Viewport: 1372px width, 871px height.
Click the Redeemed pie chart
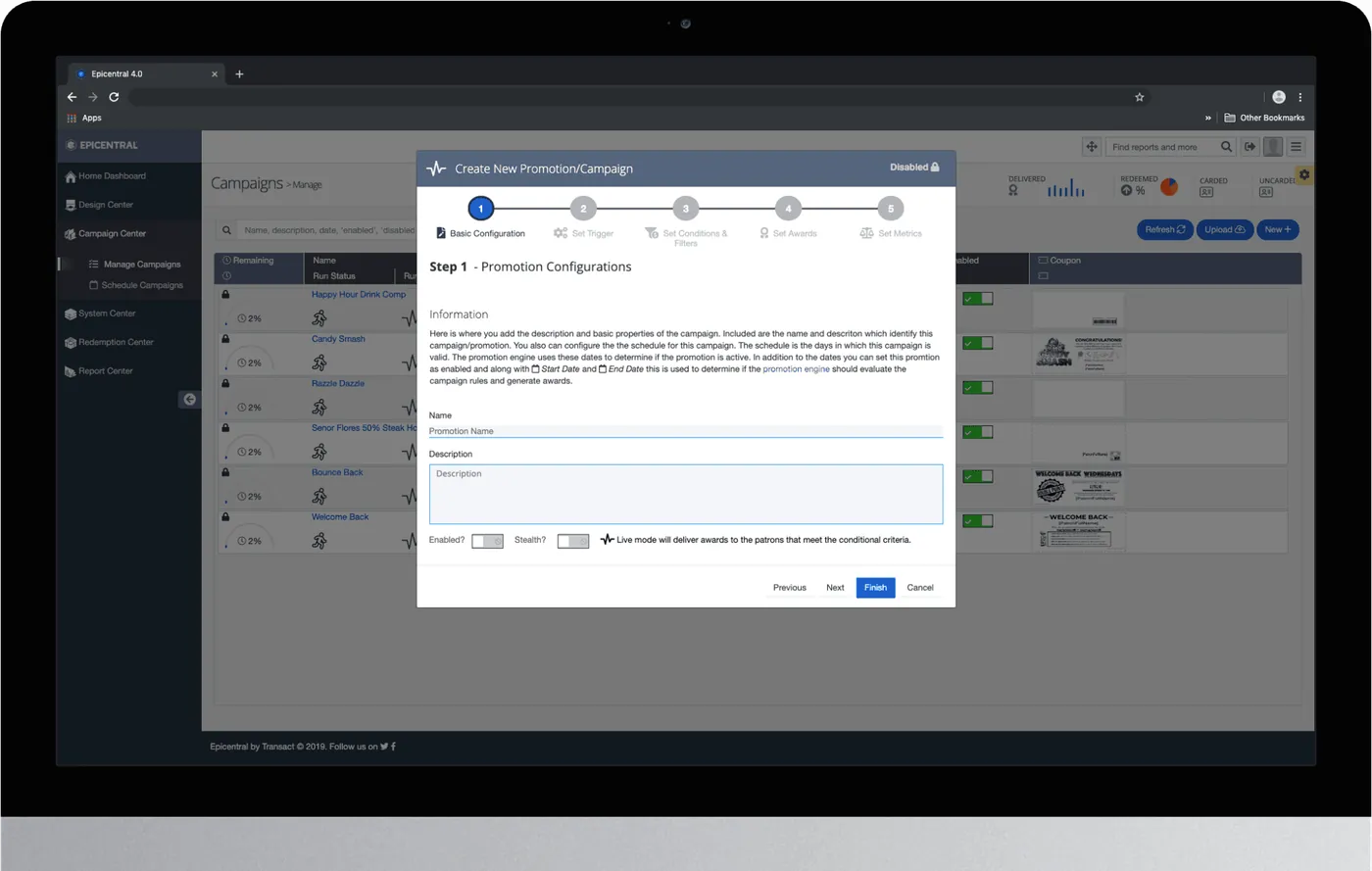coord(1168,187)
